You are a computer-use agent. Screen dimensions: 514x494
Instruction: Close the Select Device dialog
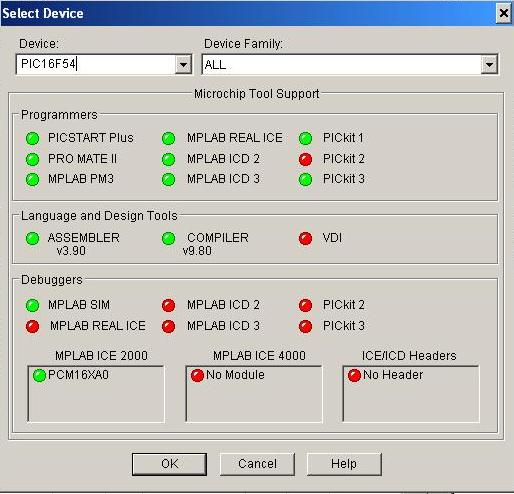504,13
